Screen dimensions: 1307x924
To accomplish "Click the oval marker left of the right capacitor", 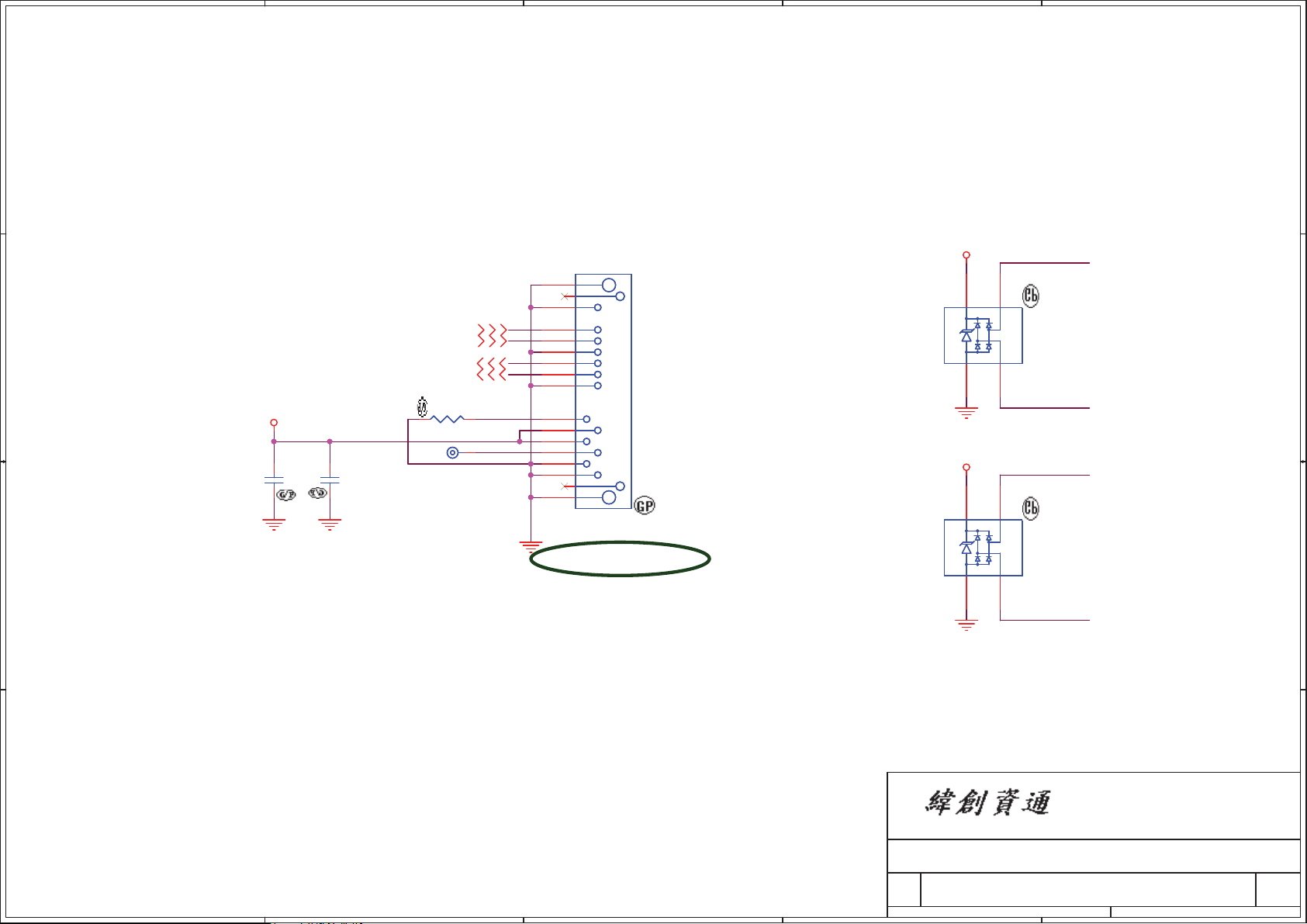I will (317, 493).
